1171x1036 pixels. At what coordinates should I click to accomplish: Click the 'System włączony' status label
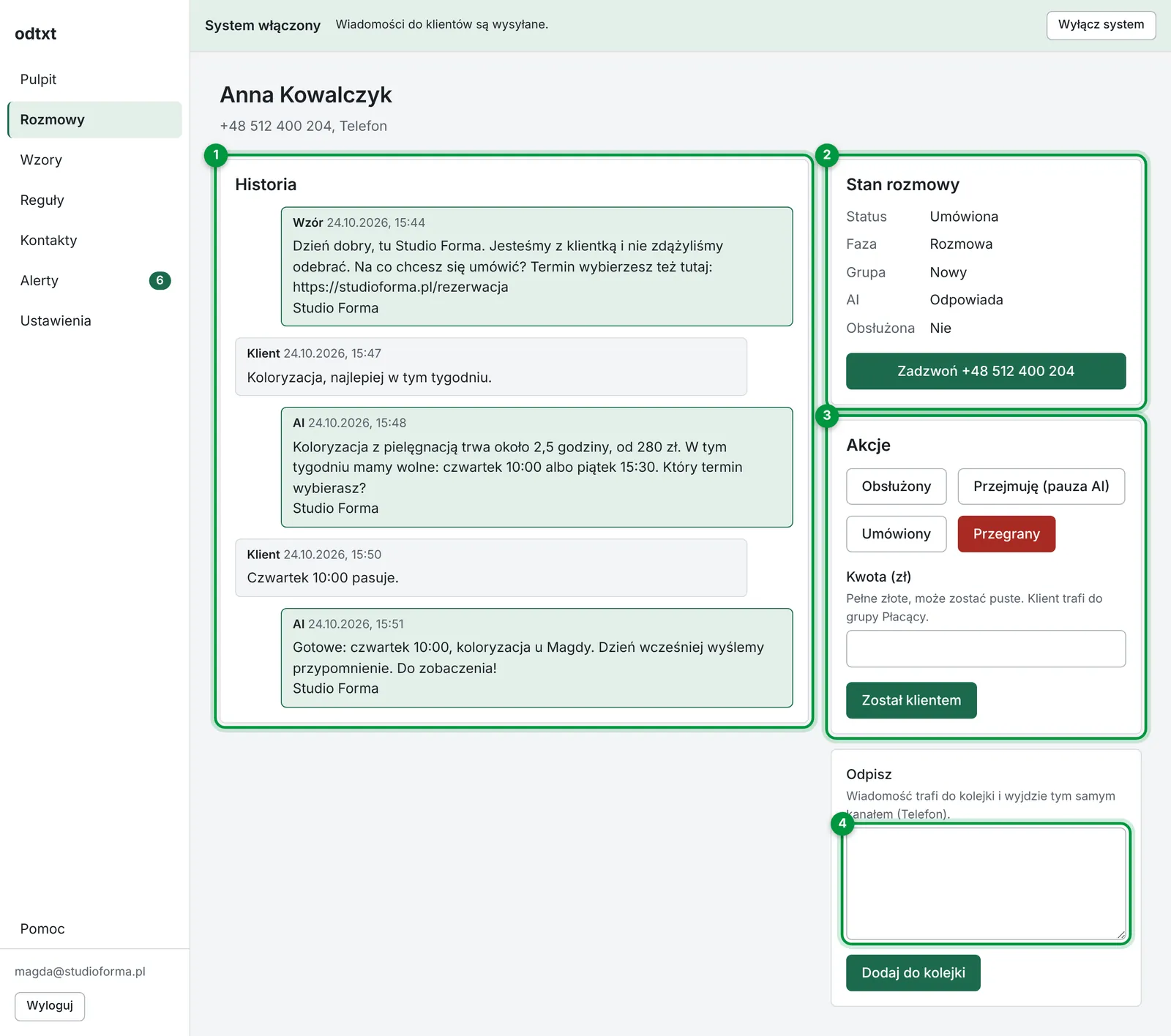[x=263, y=26]
